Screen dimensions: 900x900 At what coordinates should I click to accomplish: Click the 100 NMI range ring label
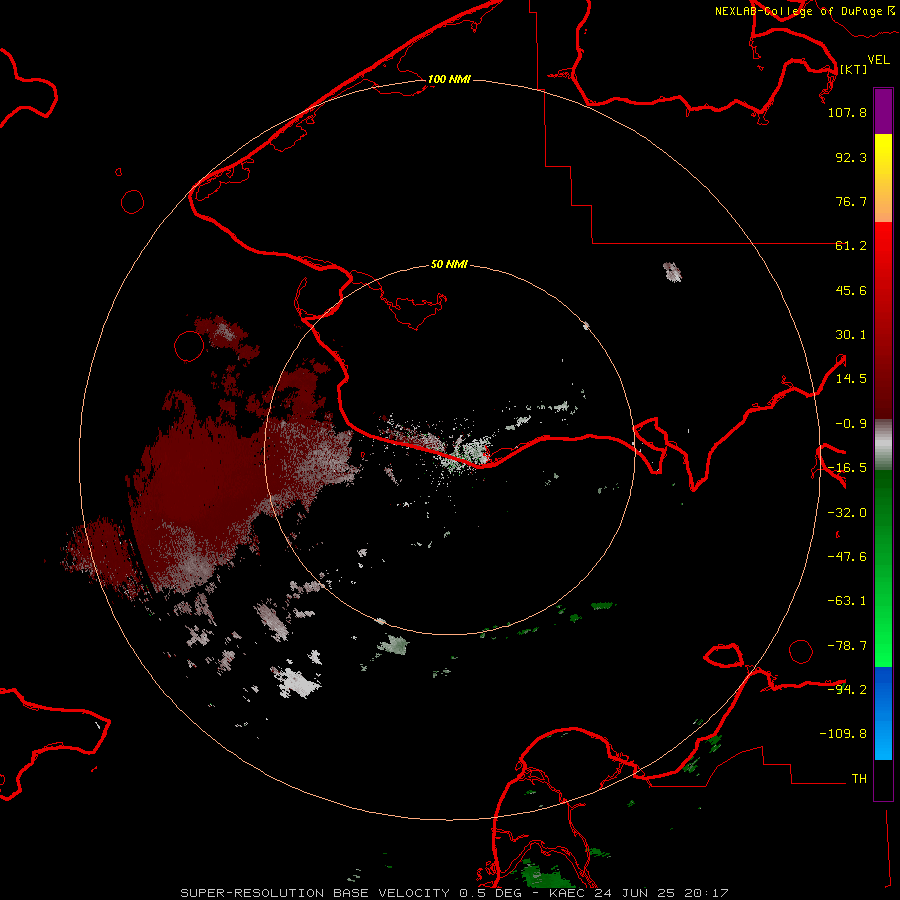coord(449,79)
